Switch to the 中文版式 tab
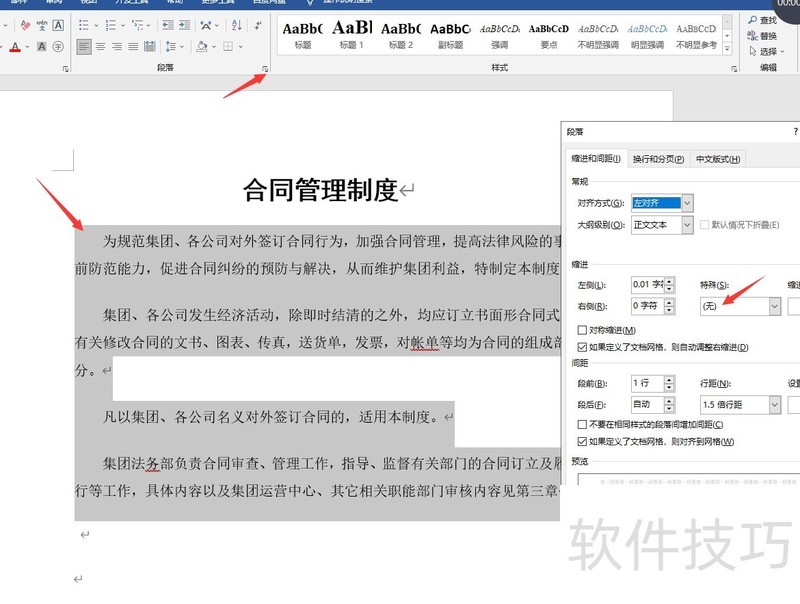Image resolution: width=800 pixels, height=604 pixels. (x=718, y=159)
